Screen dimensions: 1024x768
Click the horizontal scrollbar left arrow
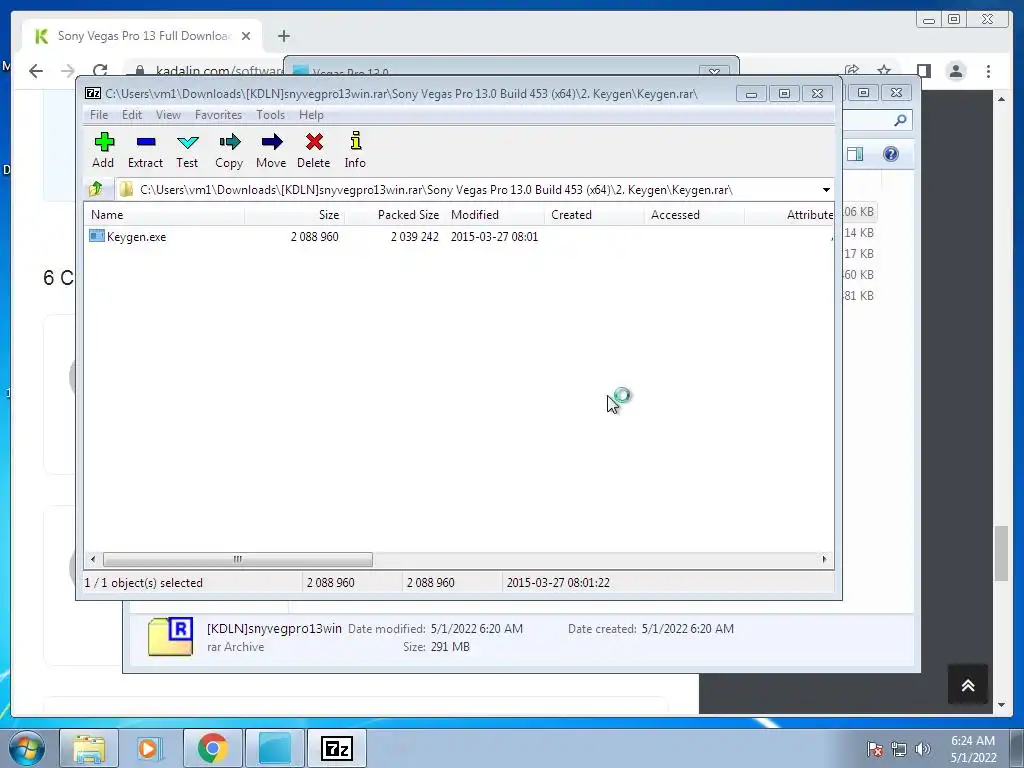(93, 560)
